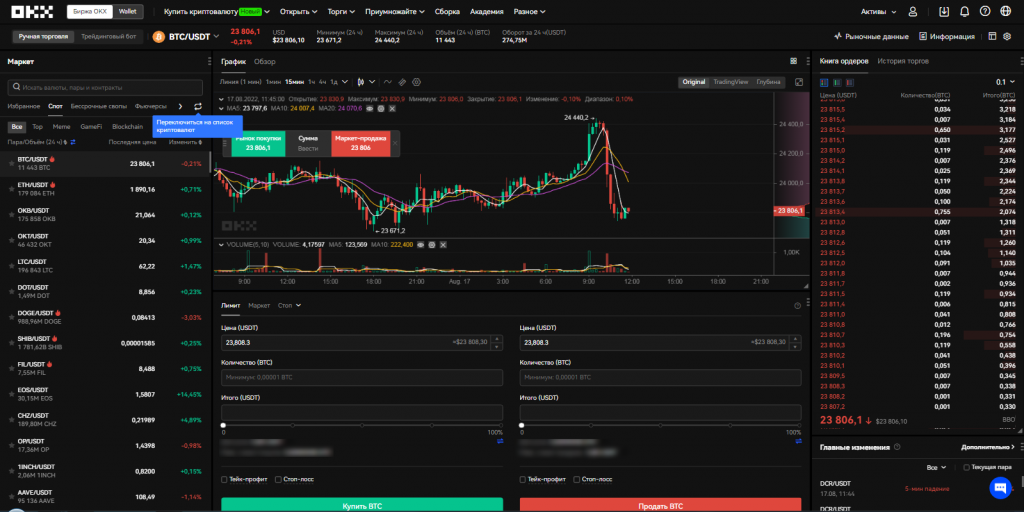Screen dimensions: 1024x512
Task: Click the candlestick chart type icon
Action: (360, 81)
